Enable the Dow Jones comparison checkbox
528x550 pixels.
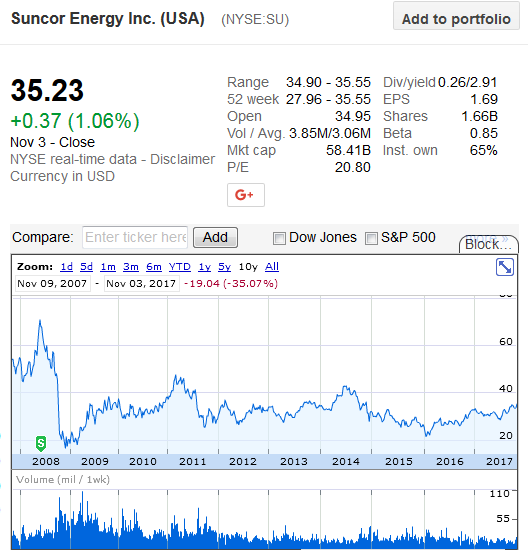click(279, 238)
